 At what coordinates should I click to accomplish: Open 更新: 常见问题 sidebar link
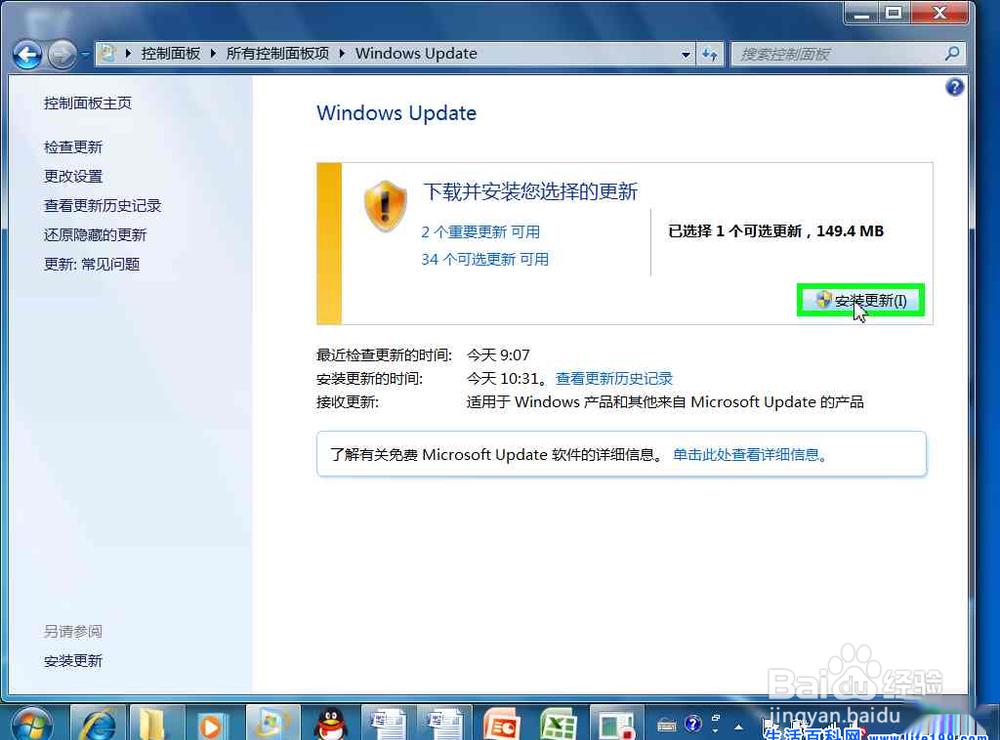coord(91,264)
